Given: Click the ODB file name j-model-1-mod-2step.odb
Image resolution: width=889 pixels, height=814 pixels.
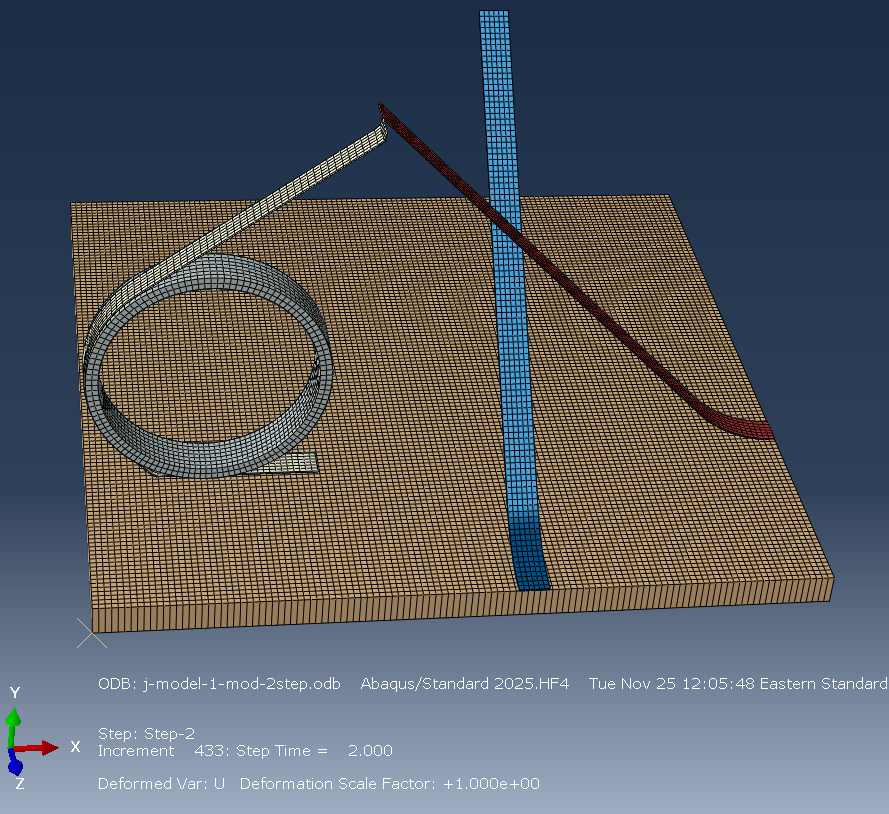Looking at the screenshot, I should (x=219, y=684).
